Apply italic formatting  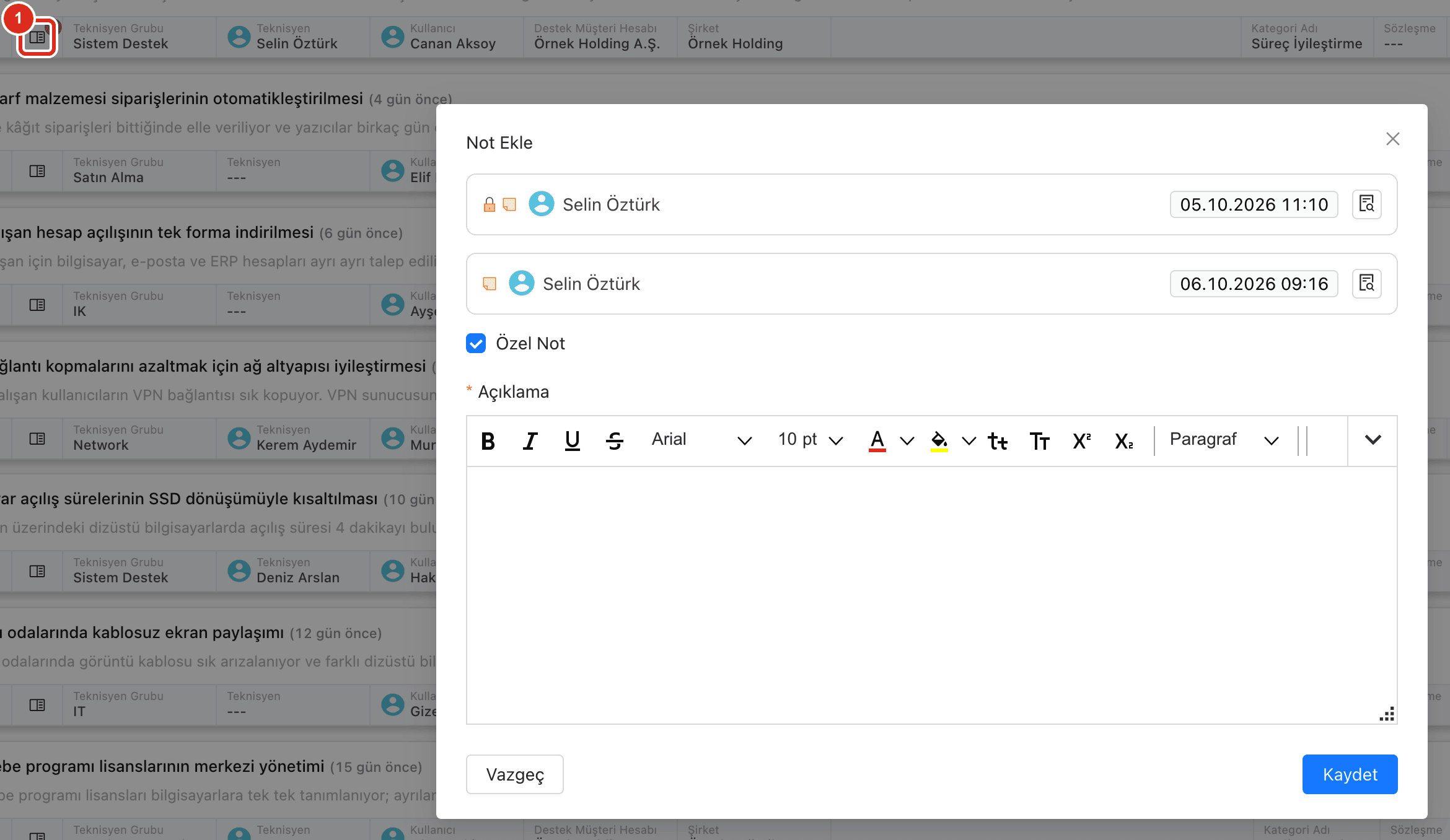pos(530,441)
